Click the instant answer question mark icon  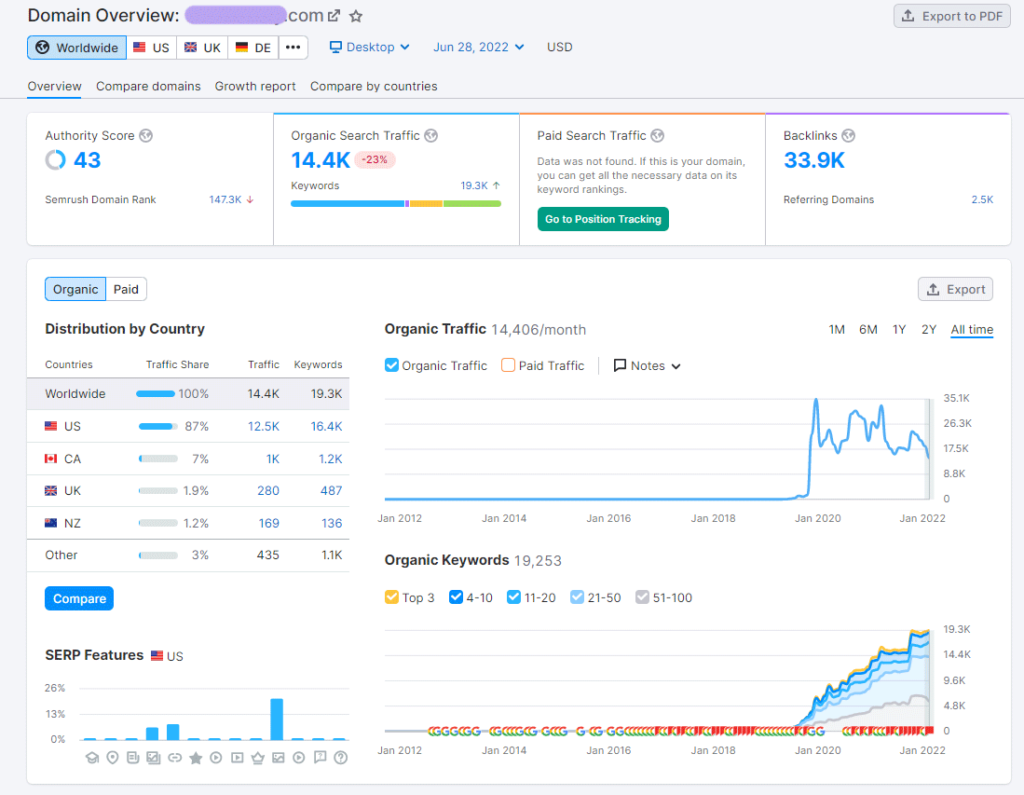pos(339,757)
